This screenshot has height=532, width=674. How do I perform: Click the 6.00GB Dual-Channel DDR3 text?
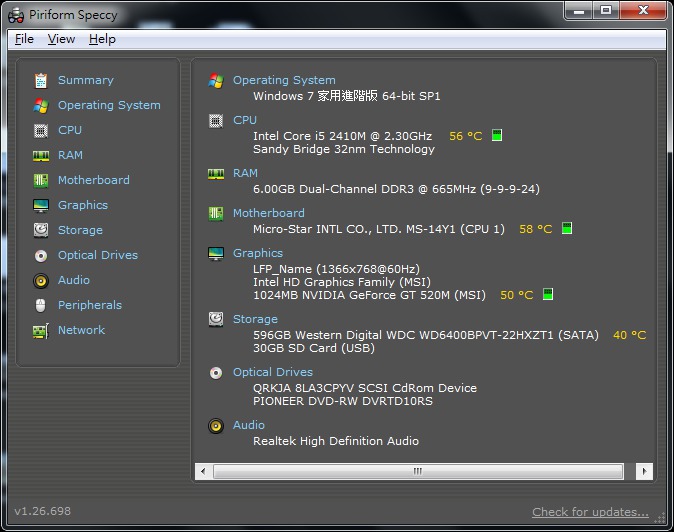coord(396,189)
